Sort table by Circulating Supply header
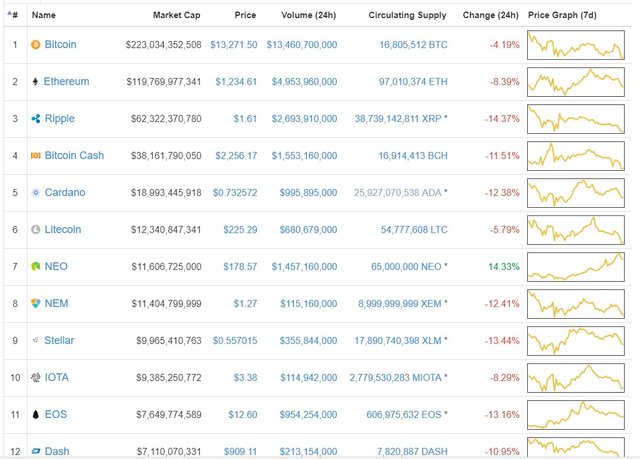640x459 pixels. (407, 15)
